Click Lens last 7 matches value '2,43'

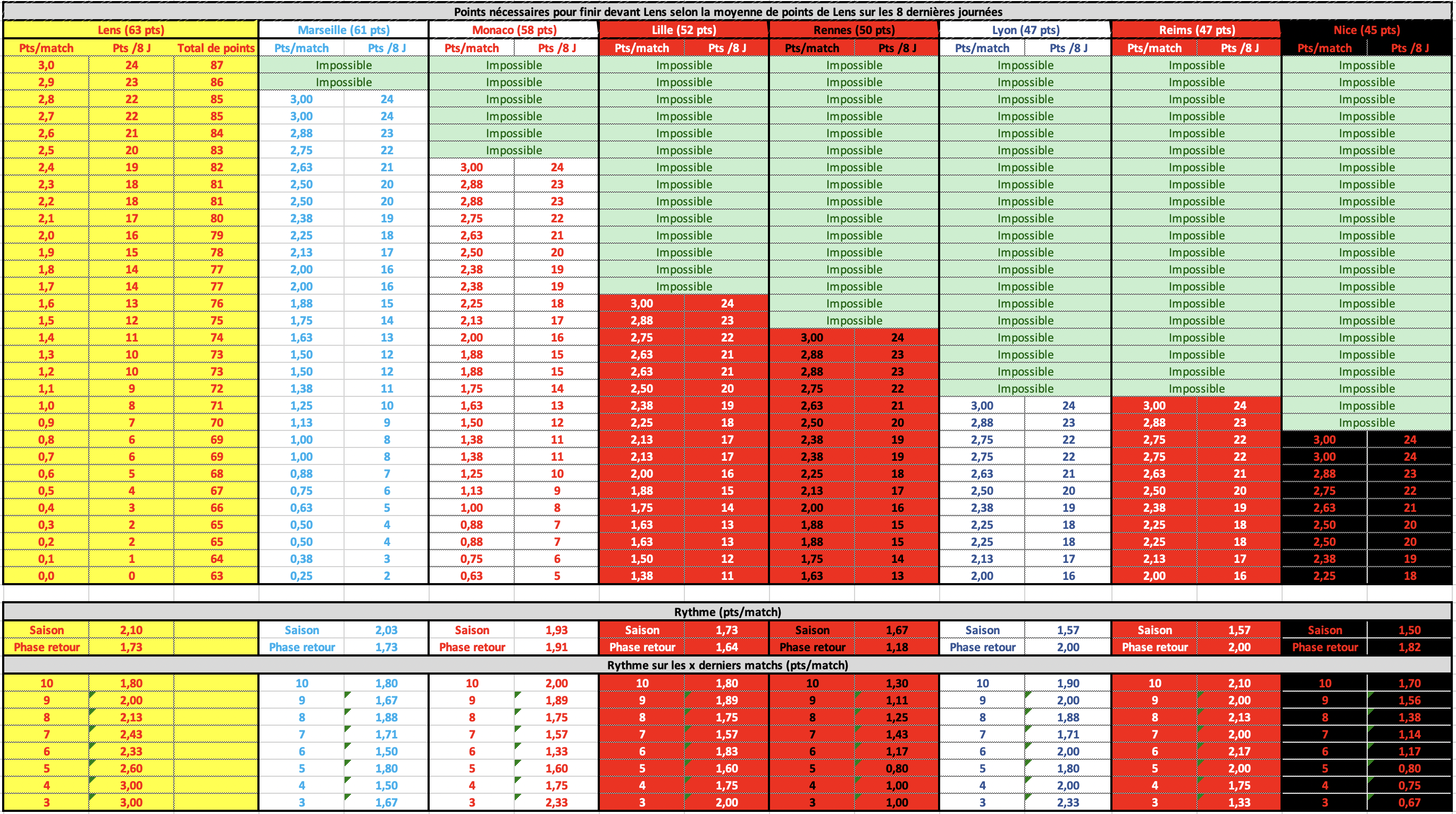pyautogui.click(x=131, y=734)
